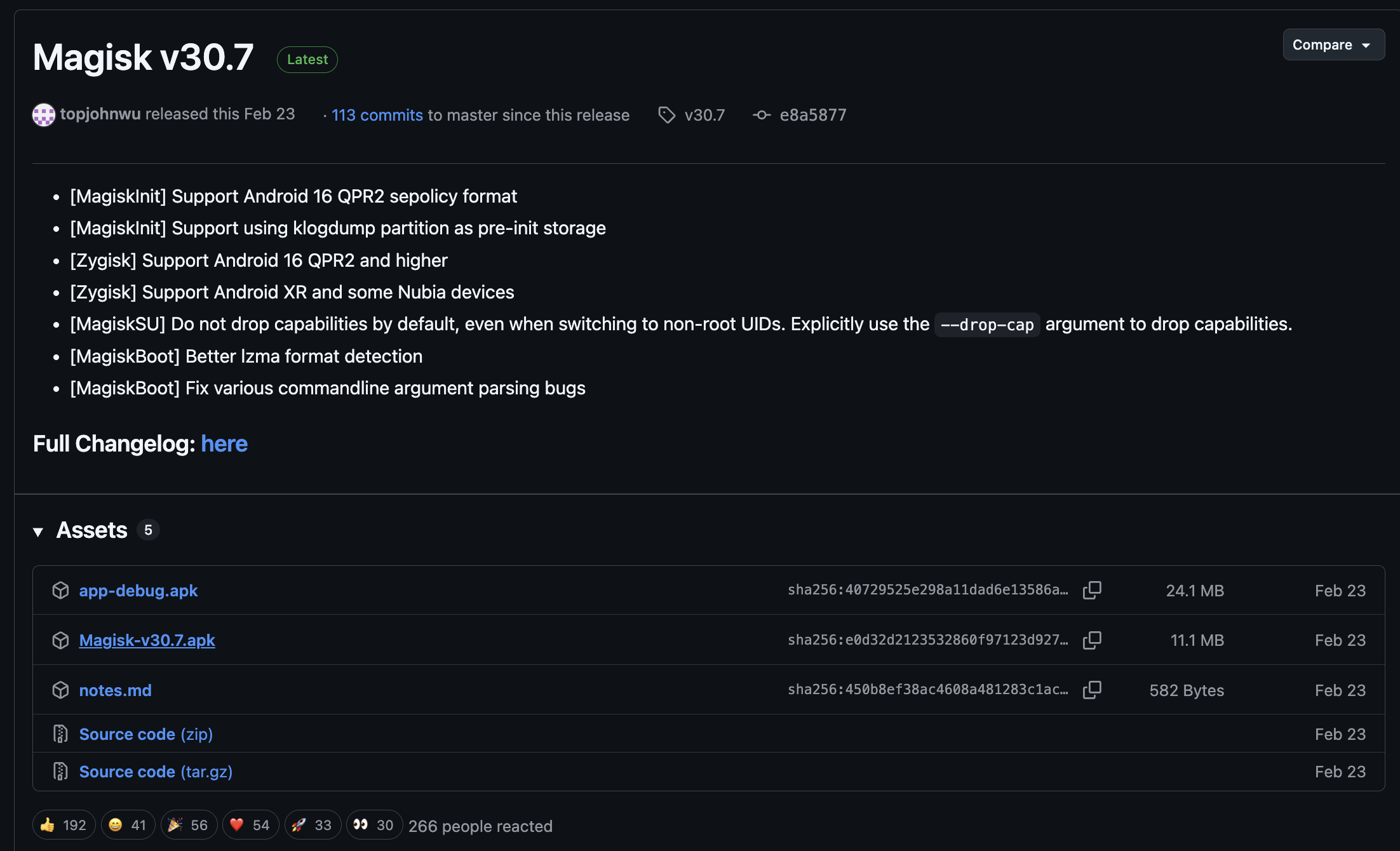Toggle eyes reaction 30
The width and height of the screenshot is (1400, 851).
374,825
